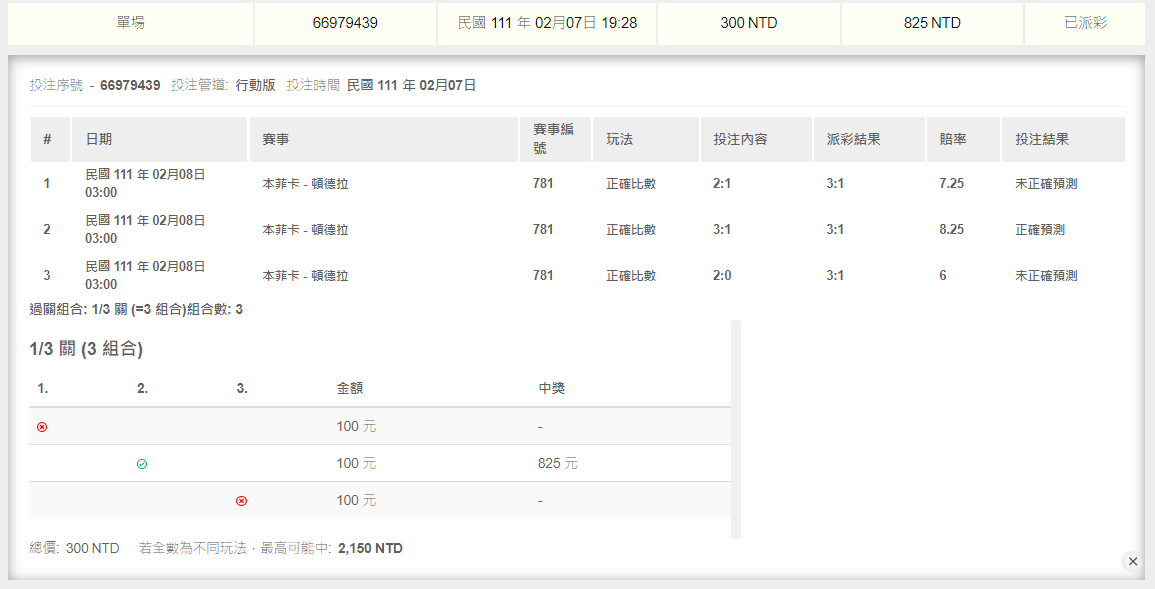Click the payout result '3:1' in row 1
Screen dimensions: 1155x589
coord(835,183)
